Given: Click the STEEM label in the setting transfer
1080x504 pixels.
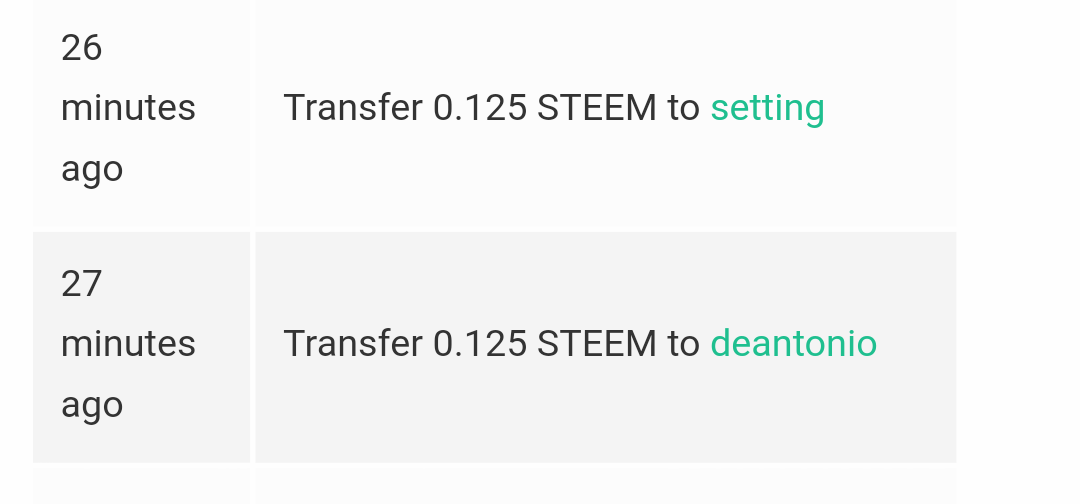Looking at the screenshot, I should [596, 108].
